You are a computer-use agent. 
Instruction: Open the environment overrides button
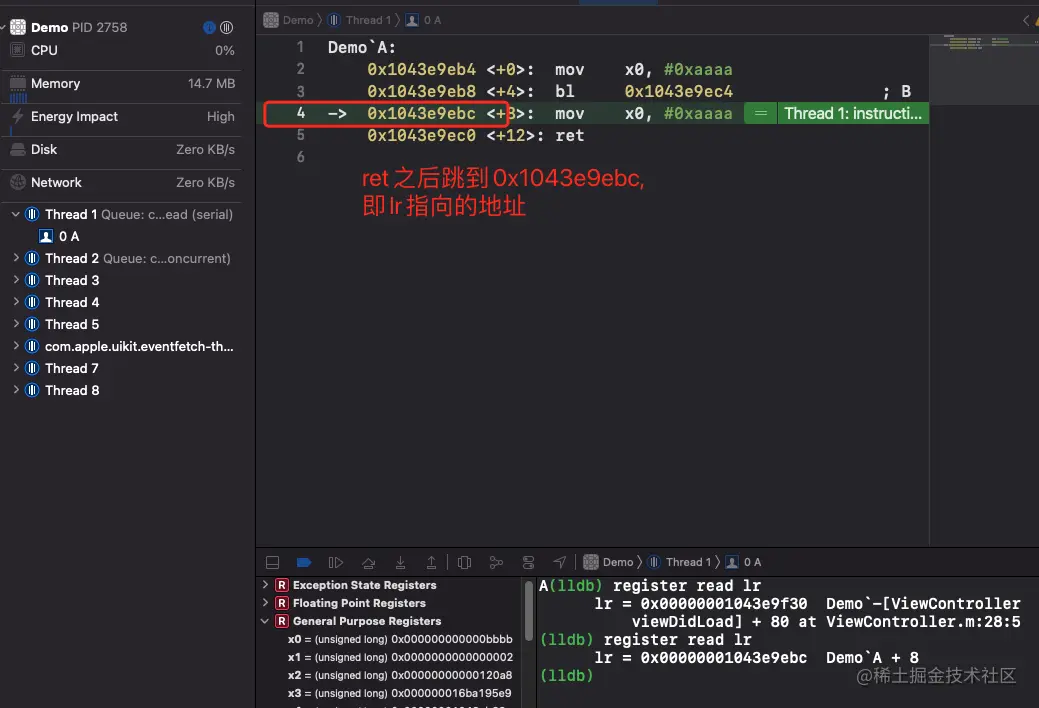[x=528, y=563]
